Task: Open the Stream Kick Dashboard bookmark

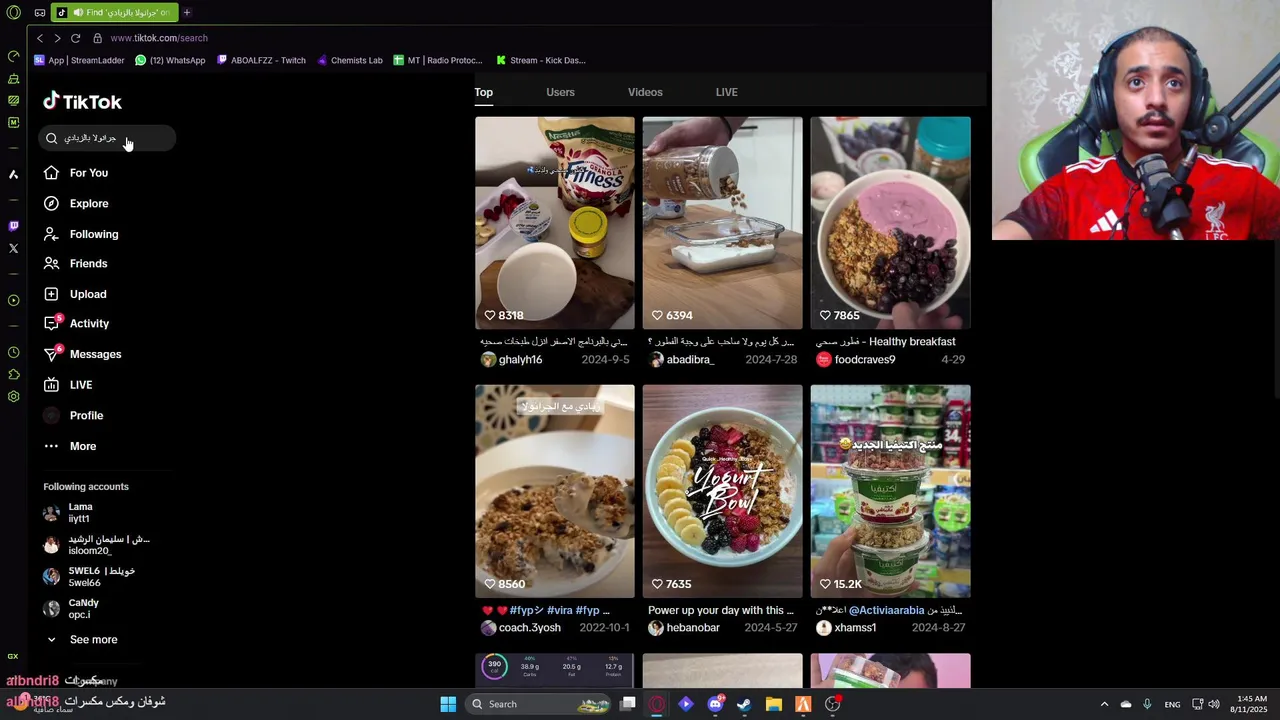Action: click(x=541, y=60)
